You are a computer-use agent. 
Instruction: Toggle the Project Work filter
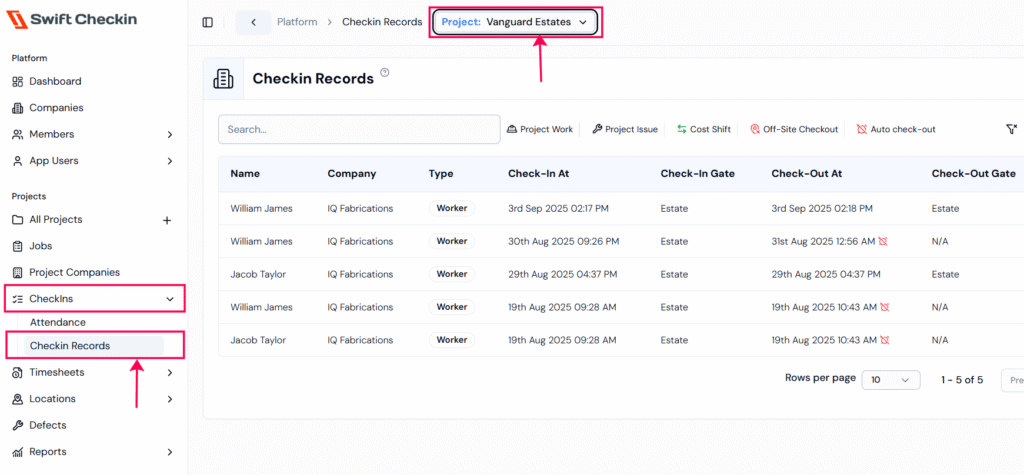(x=540, y=129)
